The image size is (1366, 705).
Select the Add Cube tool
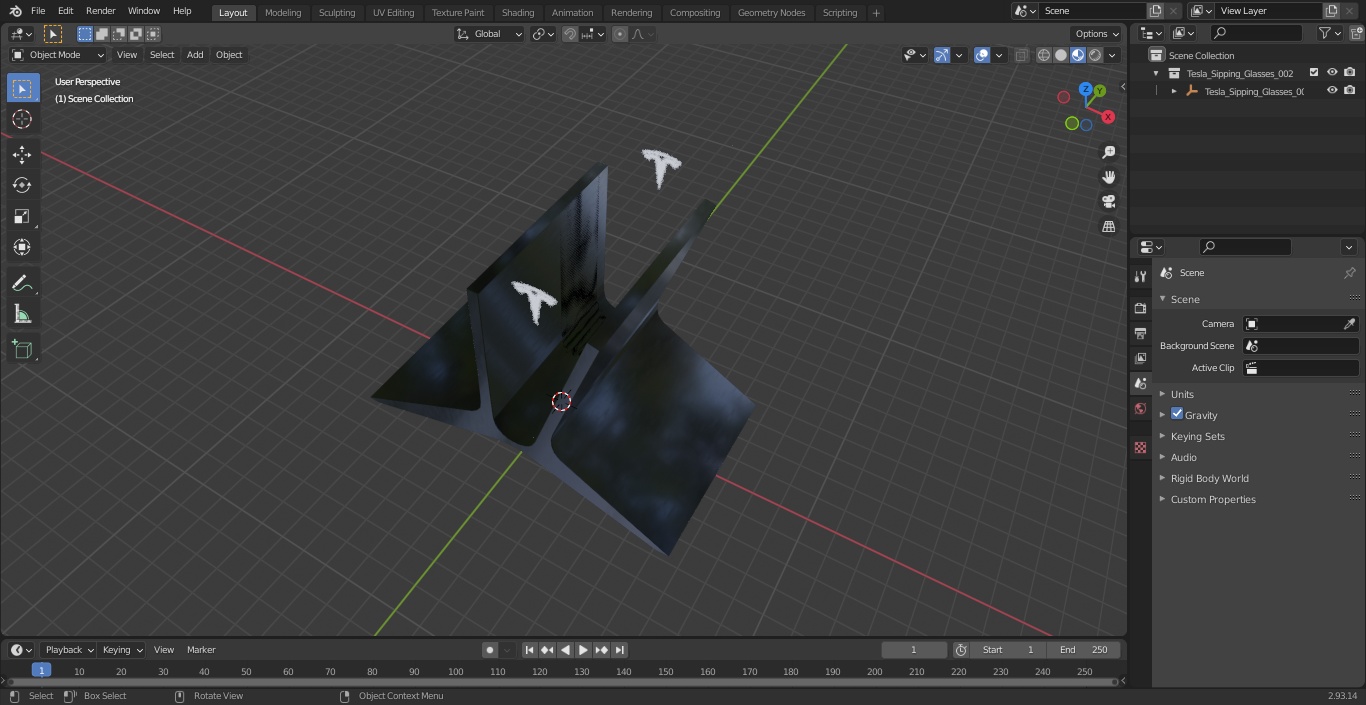pyautogui.click(x=22, y=349)
